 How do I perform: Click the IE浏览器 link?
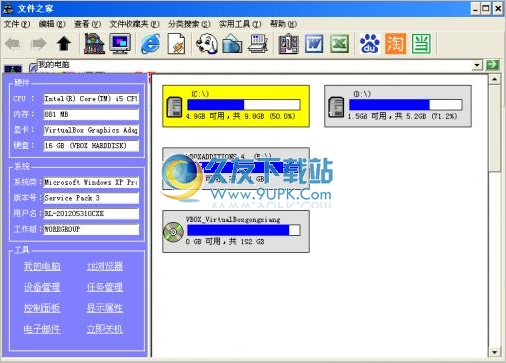[x=105, y=266]
